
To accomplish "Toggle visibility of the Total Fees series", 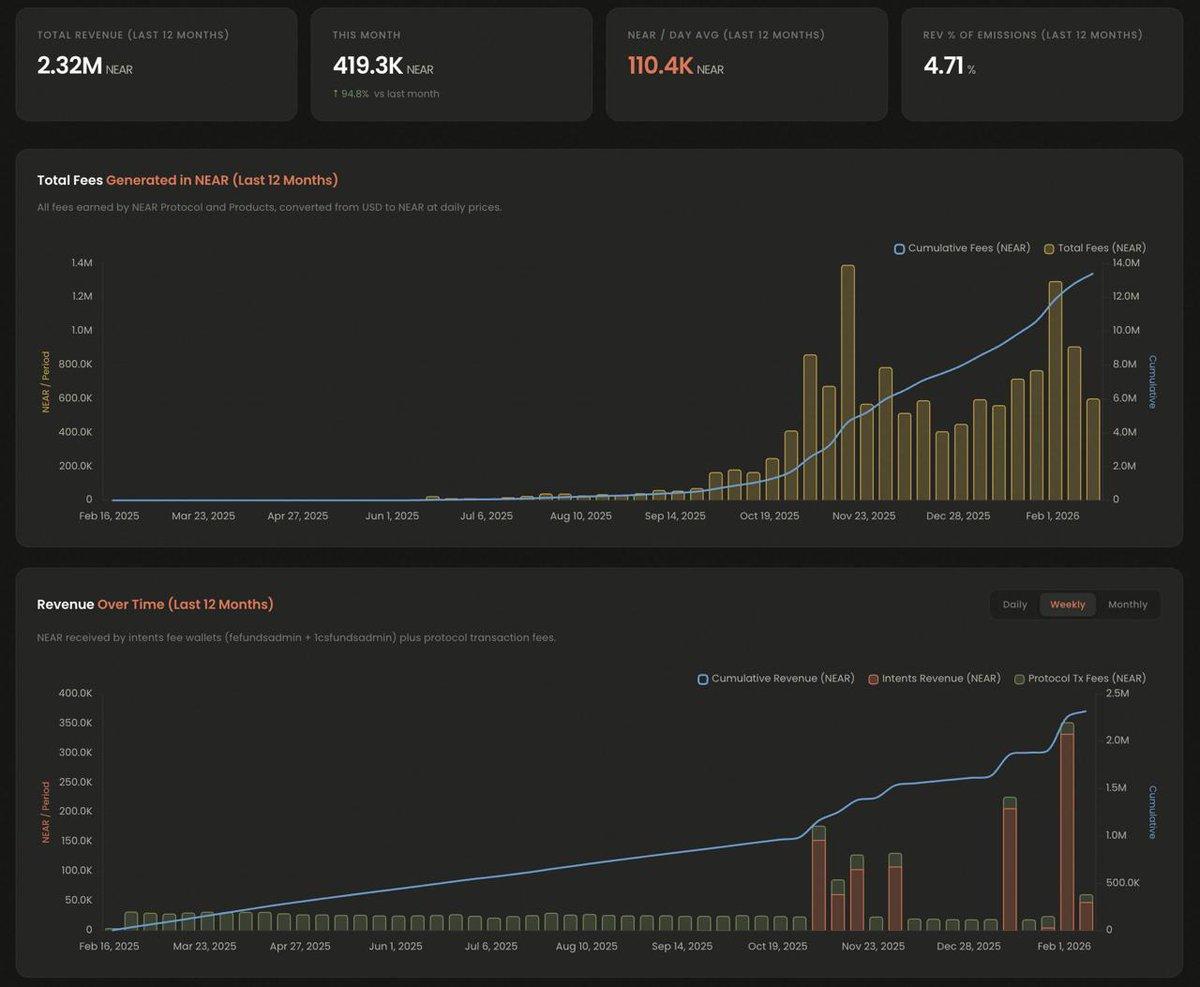I will tap(1095, 247).
